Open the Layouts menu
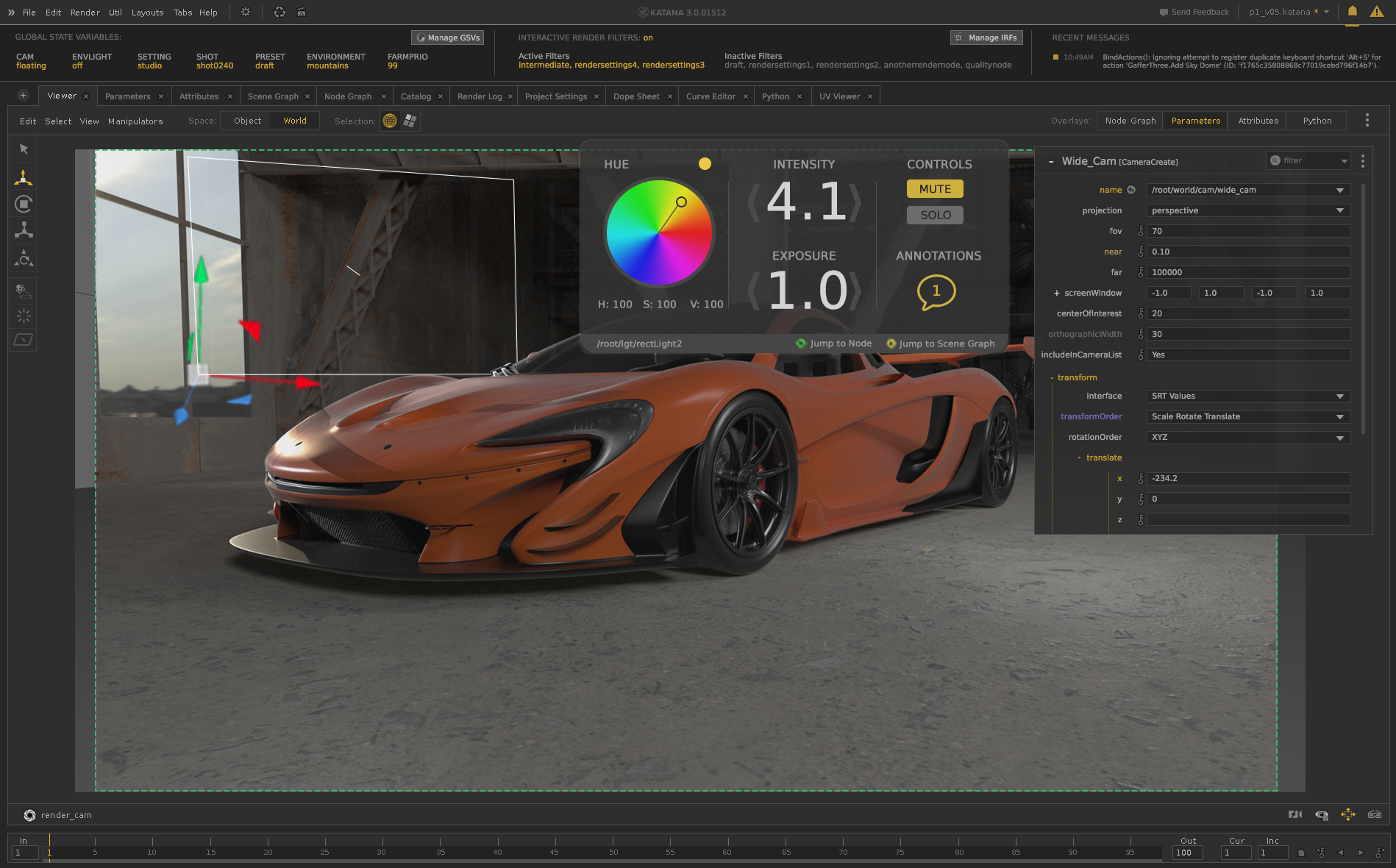1396x868 pixels. [x=147, y=13]
